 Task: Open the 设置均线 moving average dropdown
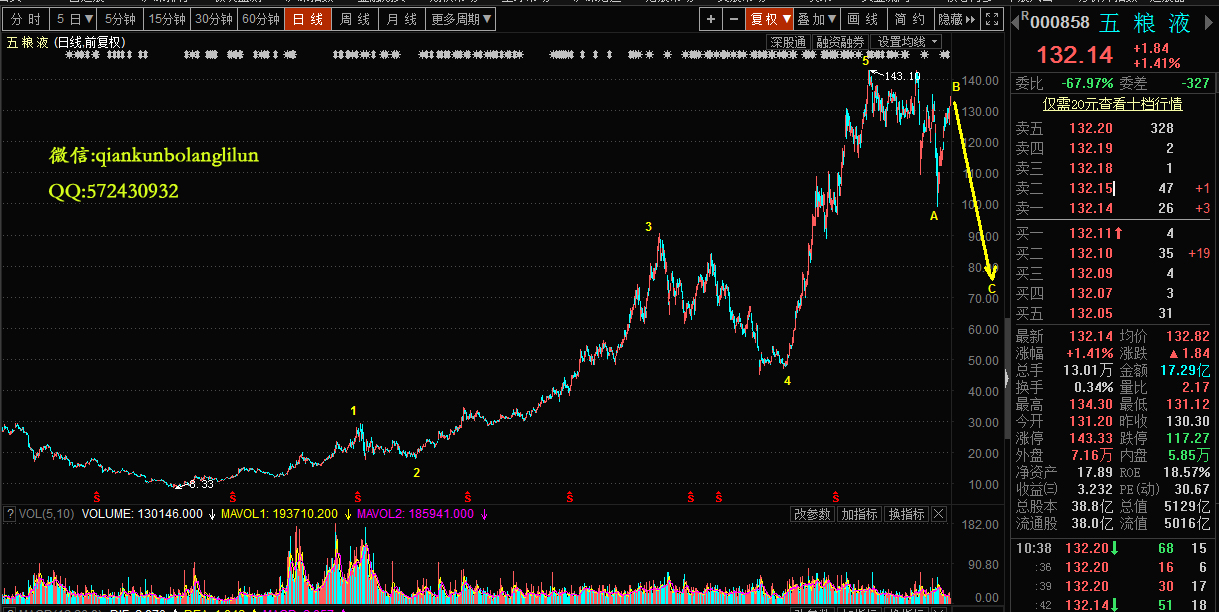coord(908,41)
